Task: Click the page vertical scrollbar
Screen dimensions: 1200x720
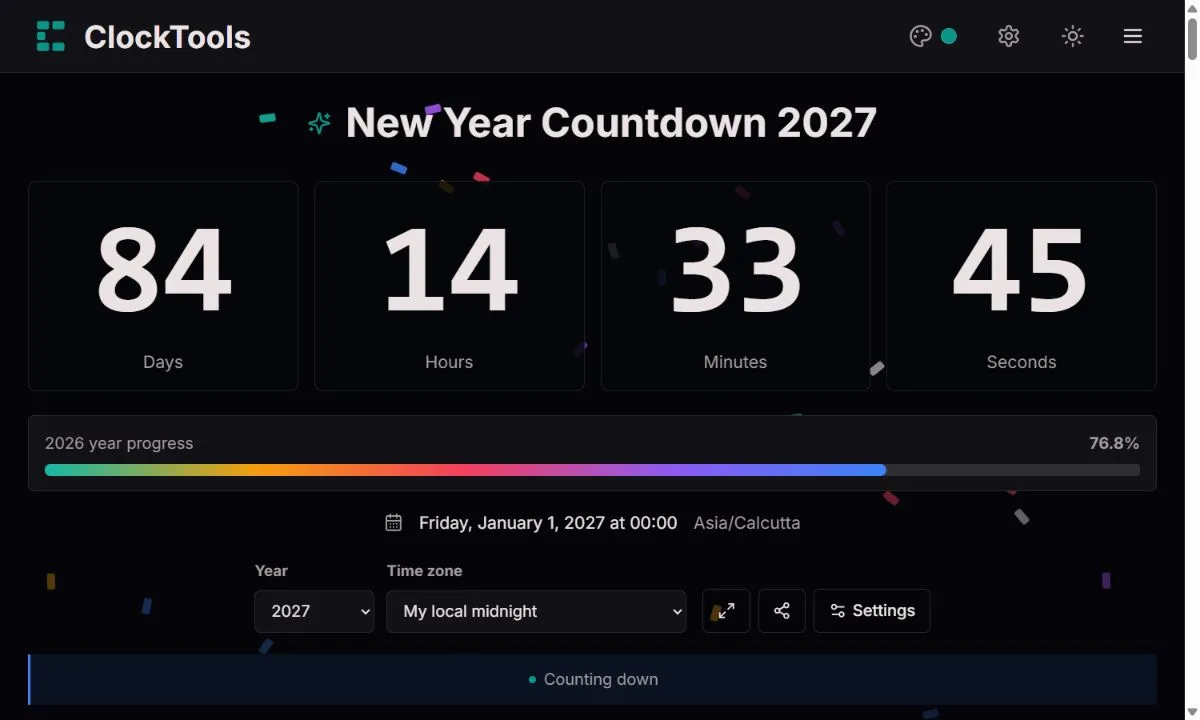Action: pyautogui.click(x=1192, y=360)
